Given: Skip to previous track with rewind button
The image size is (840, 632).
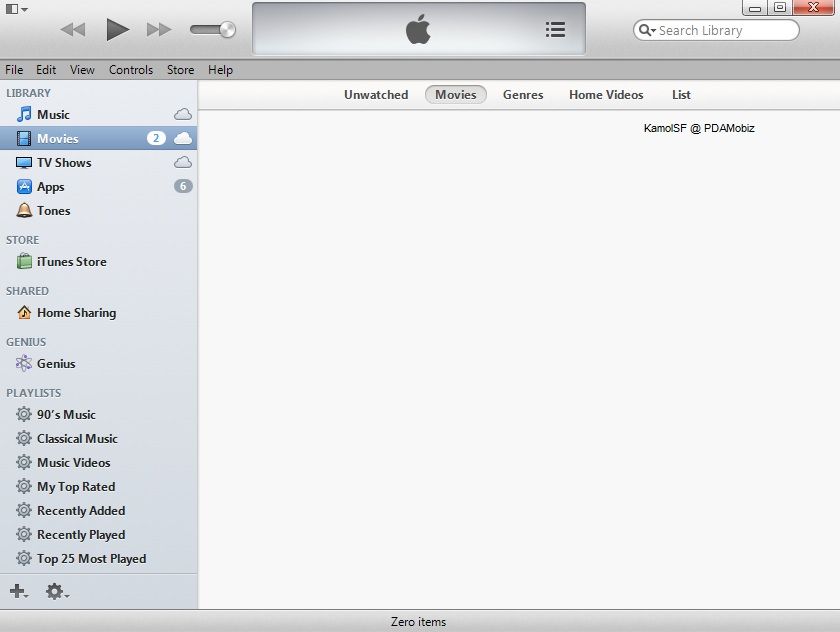Looking at the screenshot, I should point(73,29).
